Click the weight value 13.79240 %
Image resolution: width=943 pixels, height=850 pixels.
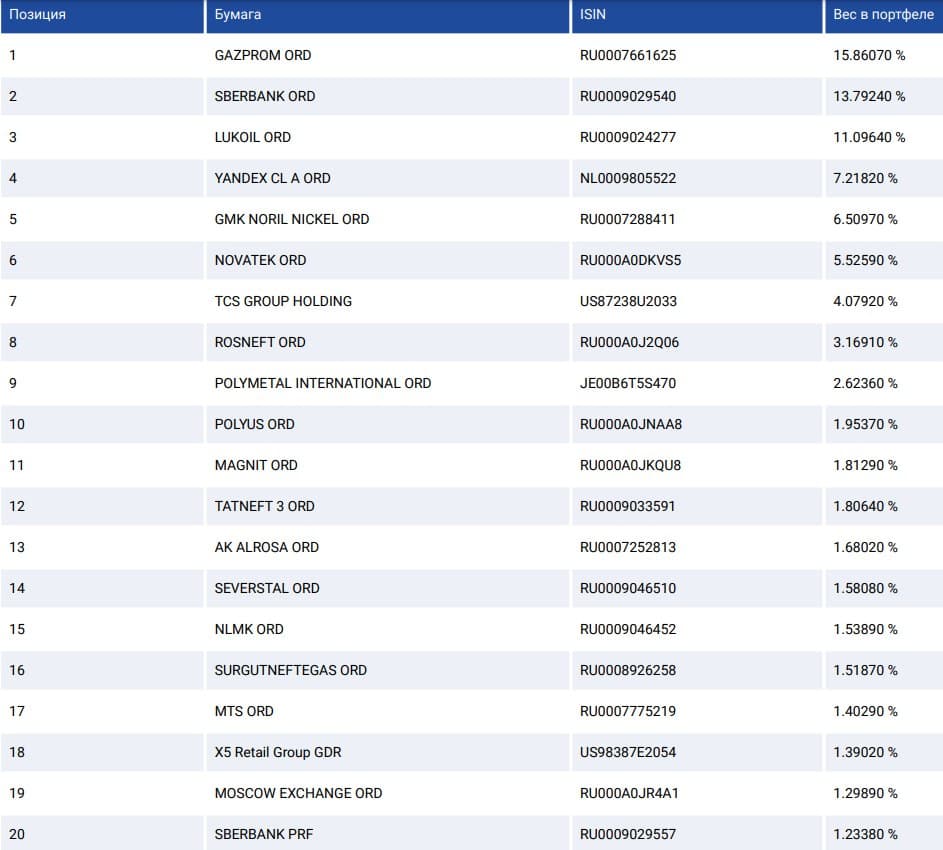pyautogui.click(x=869, y=96)
